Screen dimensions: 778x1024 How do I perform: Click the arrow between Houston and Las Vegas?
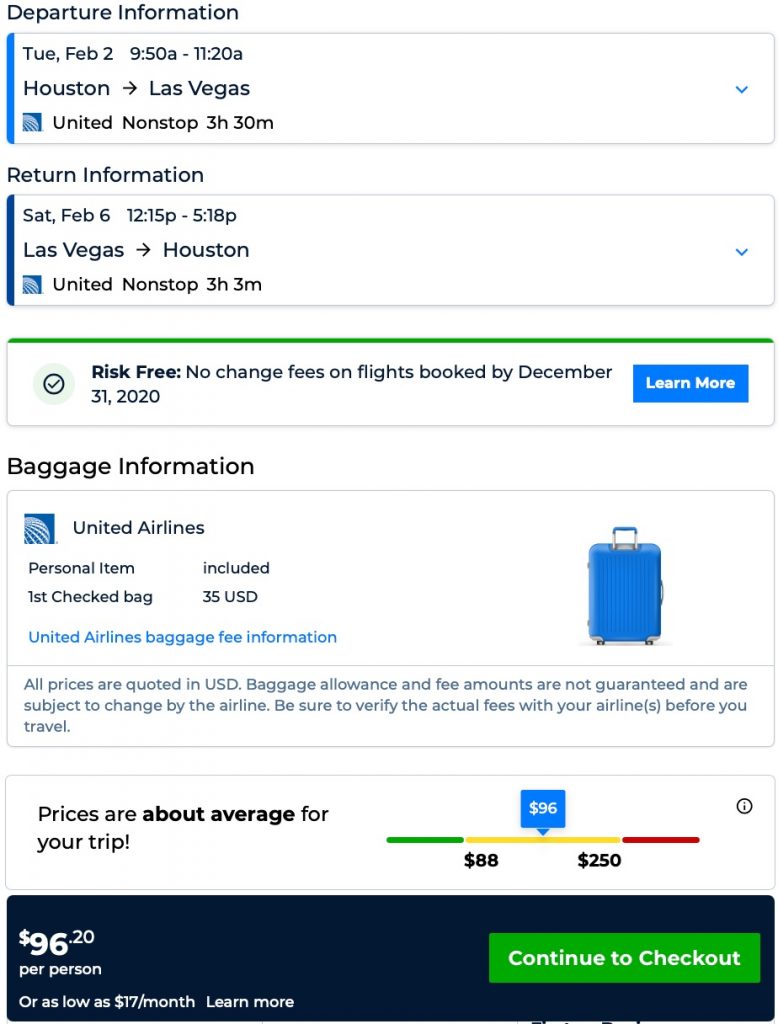130,89
